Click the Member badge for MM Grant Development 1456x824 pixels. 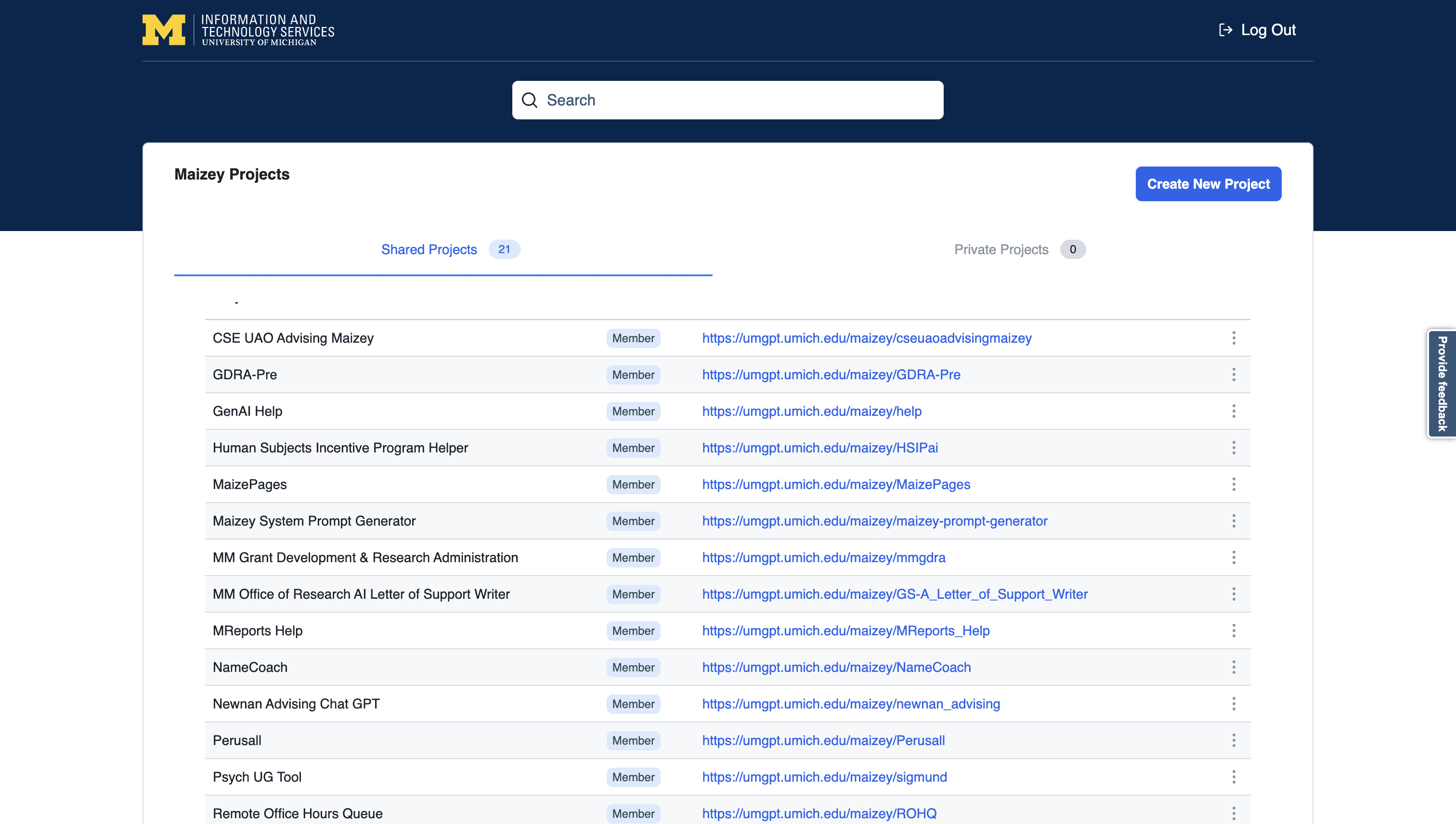633,557
